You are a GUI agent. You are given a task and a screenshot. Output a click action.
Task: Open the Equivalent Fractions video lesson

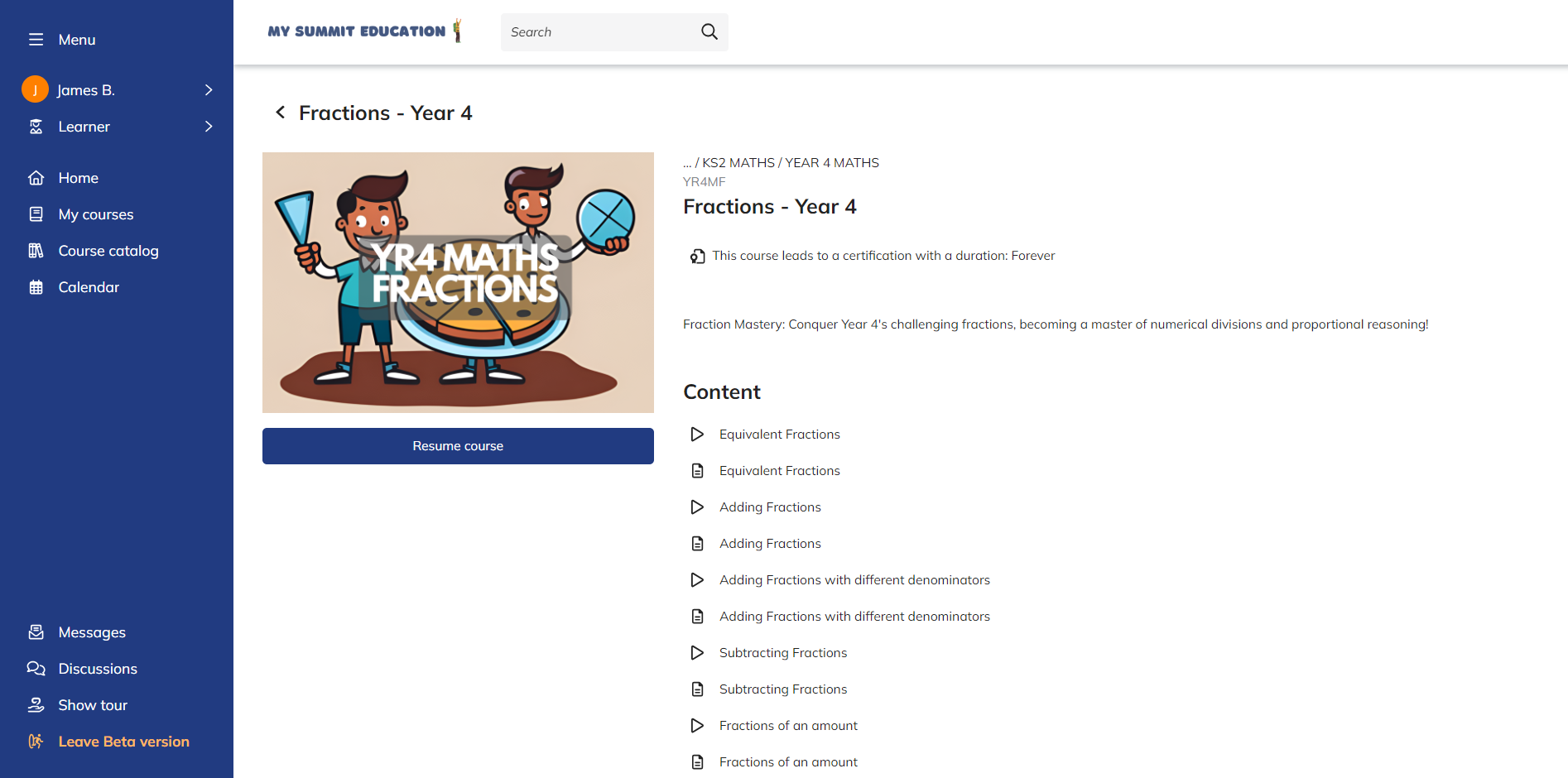pyautogui.click(x=780, y=435)
